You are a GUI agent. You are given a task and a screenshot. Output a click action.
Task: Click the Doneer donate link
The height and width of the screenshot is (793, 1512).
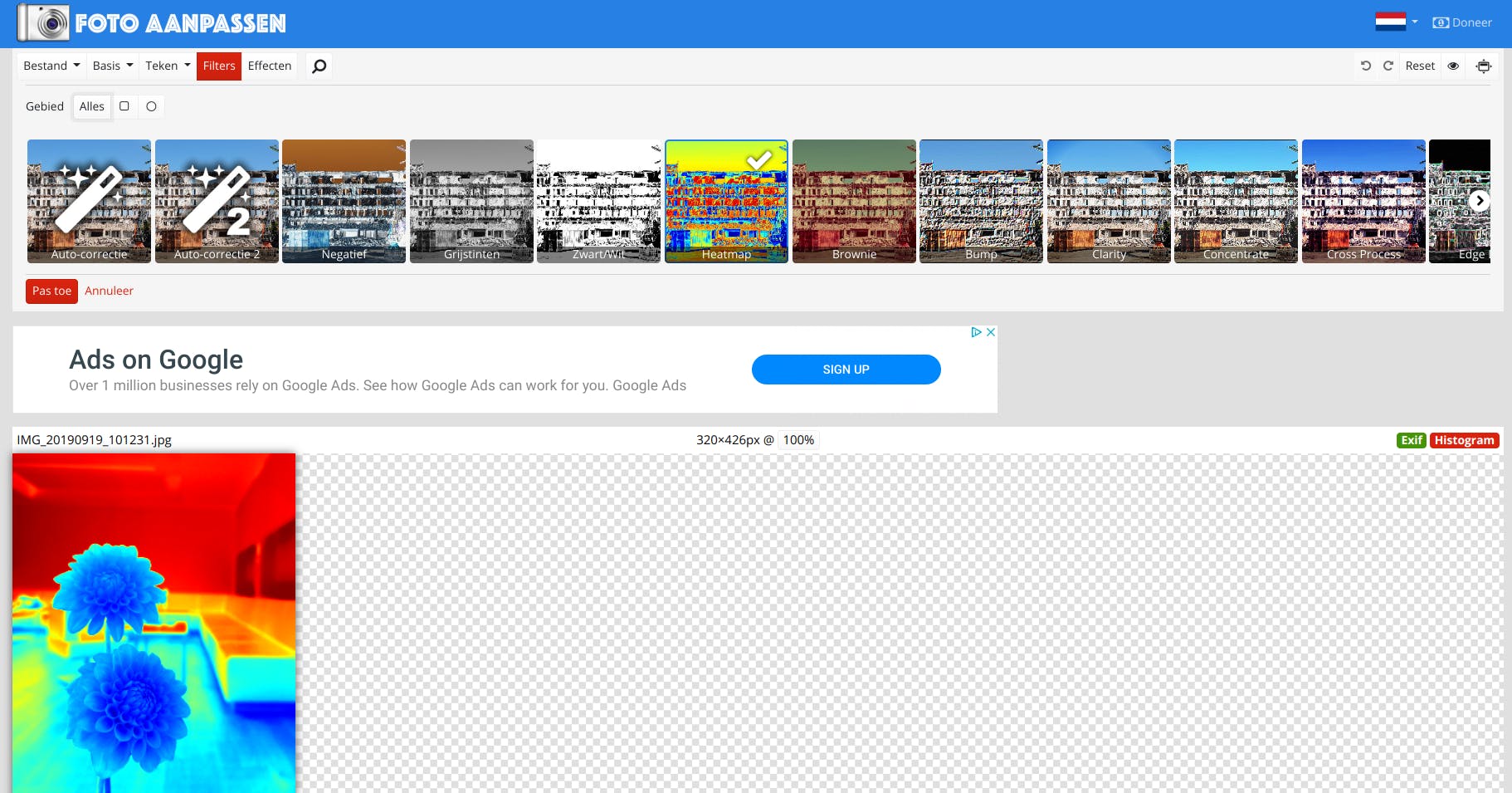1462,22
